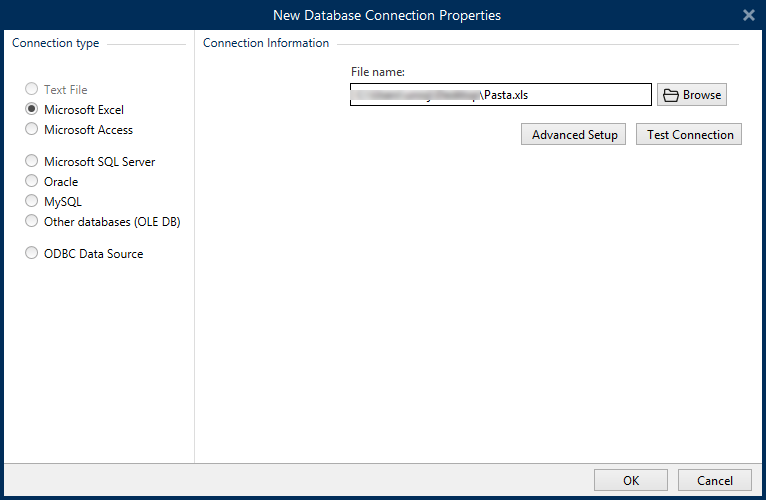Click the New Database Connection Properties title bar
The height and width of the screenshot is (500, 766).
[x=386, y=15]
